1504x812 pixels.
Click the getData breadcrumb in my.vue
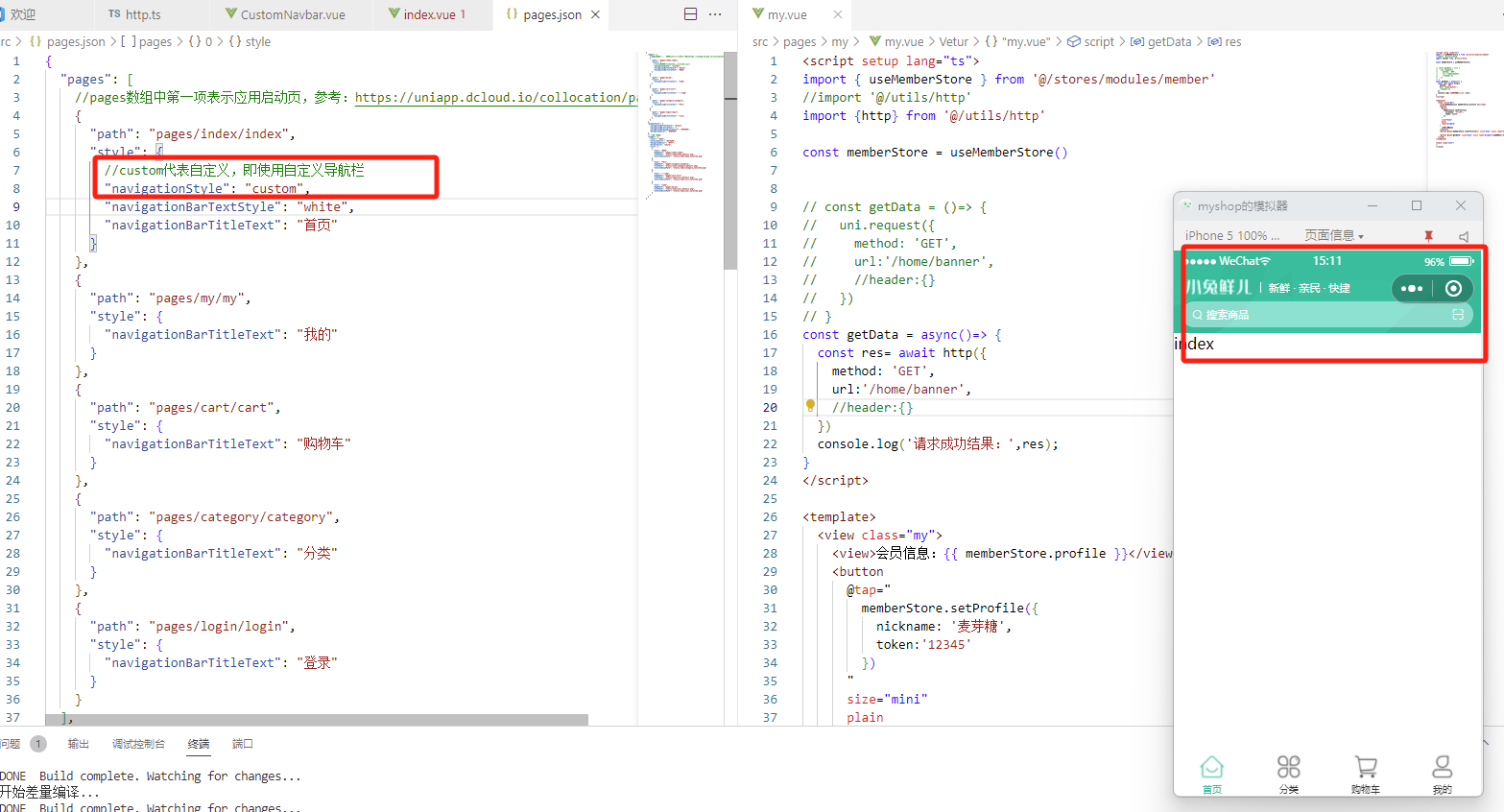click(x=1160, y=41)
